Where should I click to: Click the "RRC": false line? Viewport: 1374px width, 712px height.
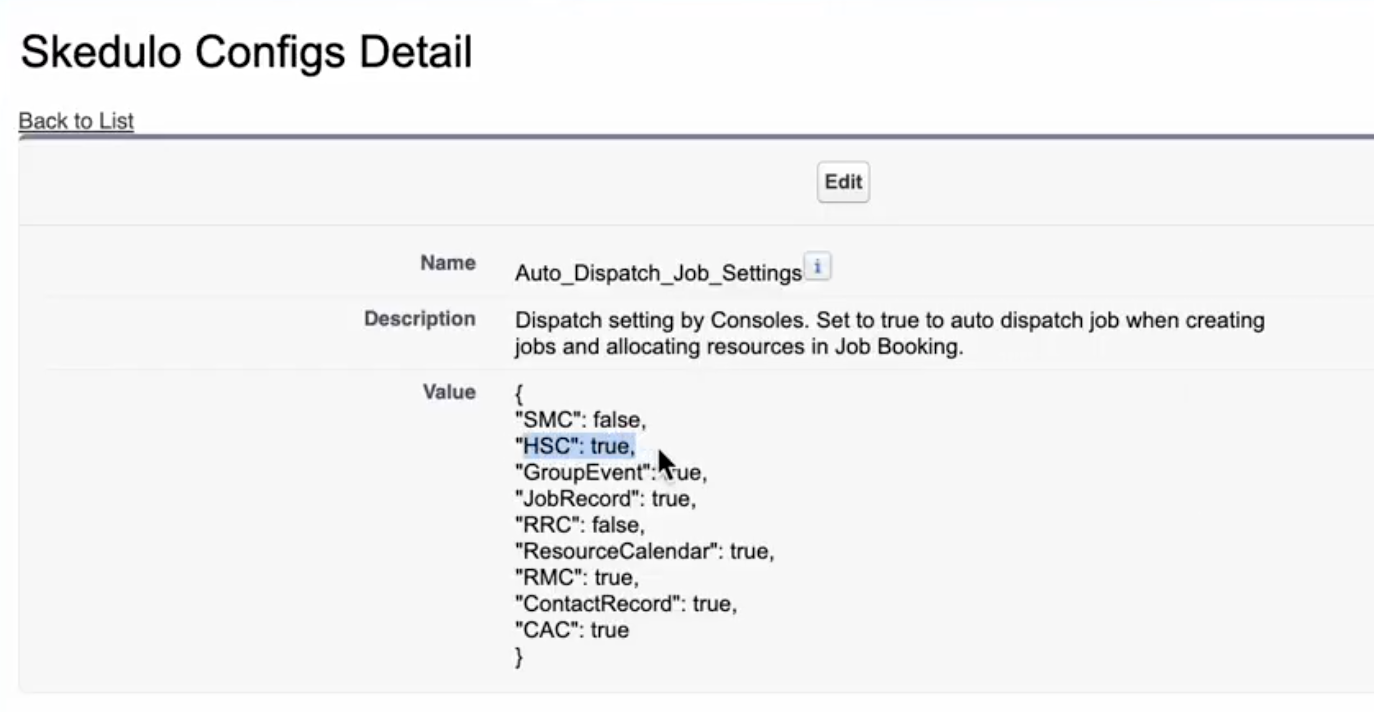pyautogui.click(x=579, y=525)
